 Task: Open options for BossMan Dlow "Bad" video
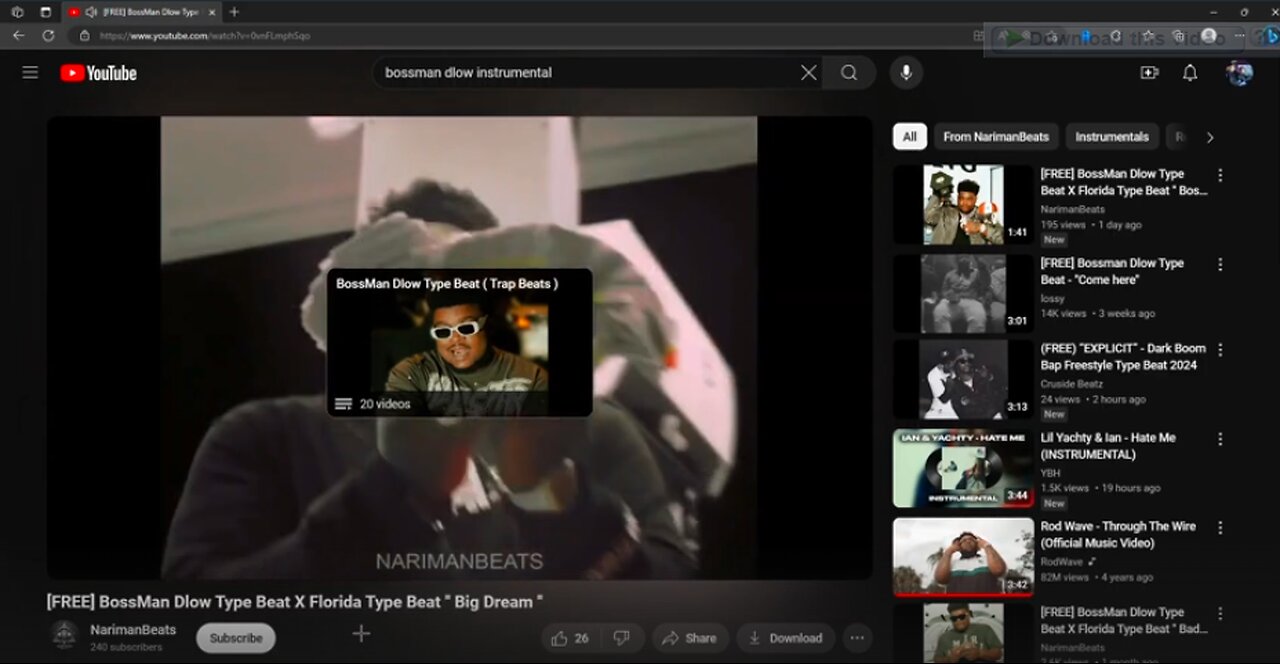tap(1220, 613)
